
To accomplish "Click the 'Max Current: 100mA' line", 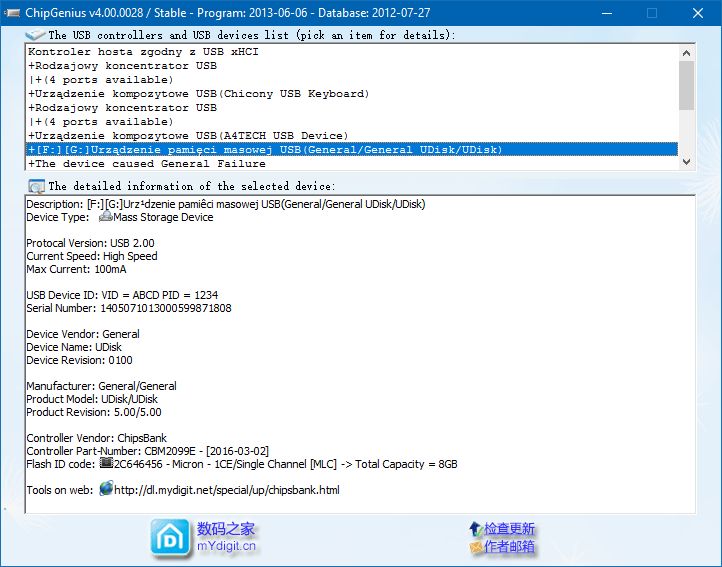I will [76, 269].
